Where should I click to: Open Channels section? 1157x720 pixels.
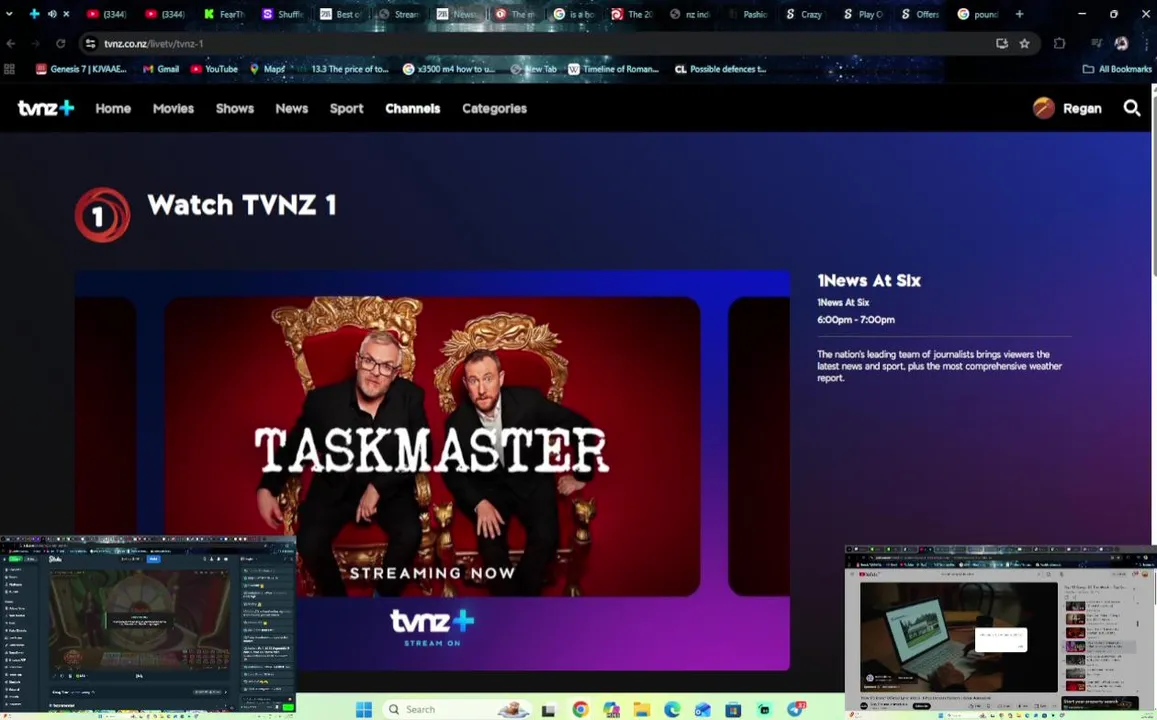pos(412,108)
